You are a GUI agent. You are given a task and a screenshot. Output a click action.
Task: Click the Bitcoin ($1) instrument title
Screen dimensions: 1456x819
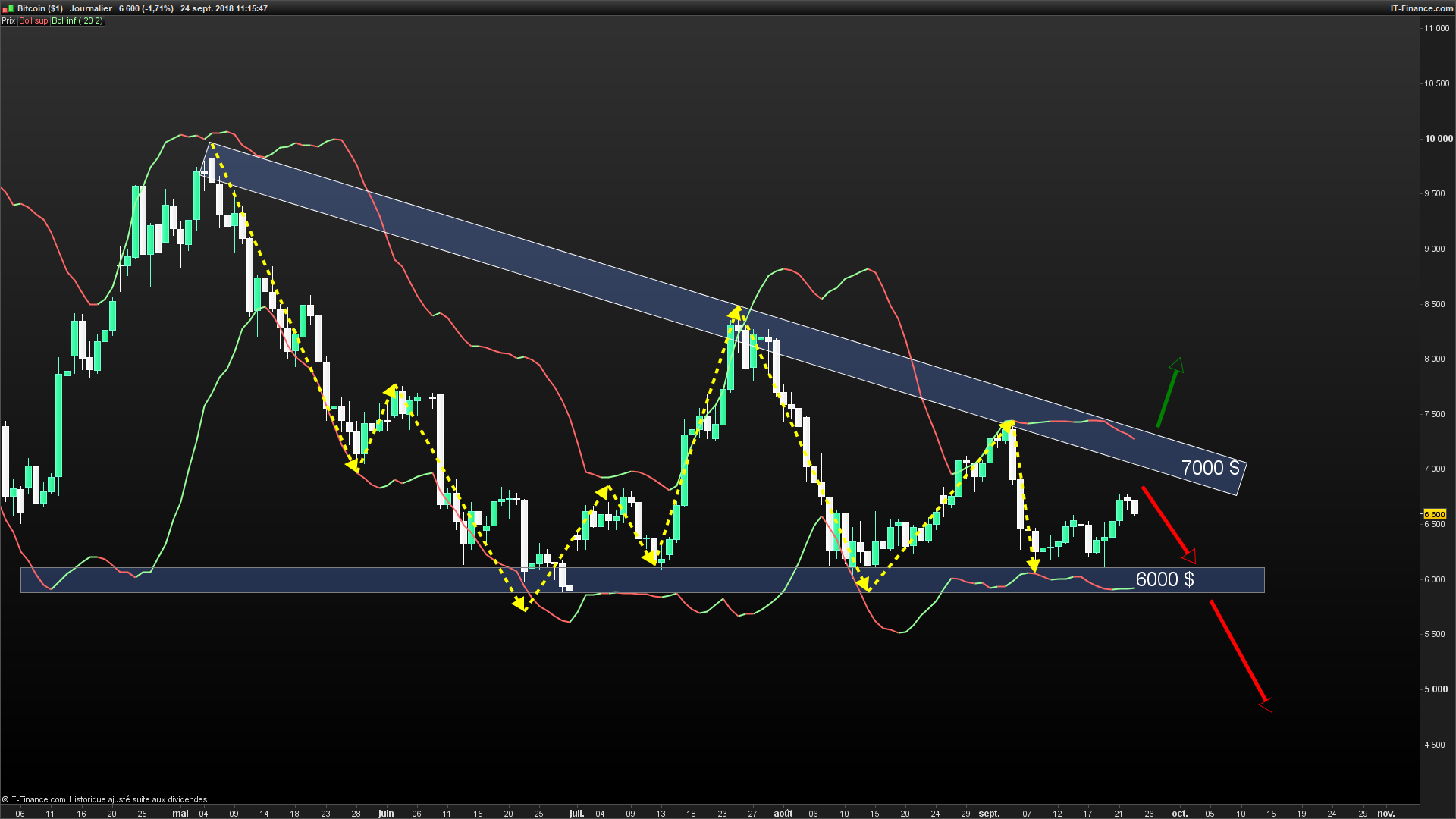click(40, 8)
